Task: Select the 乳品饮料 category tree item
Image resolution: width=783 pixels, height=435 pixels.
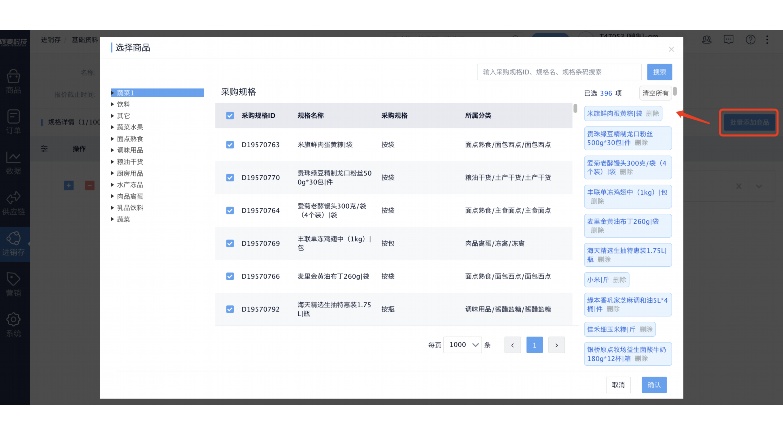Action: pyautogui.click(x=130, y=208)
